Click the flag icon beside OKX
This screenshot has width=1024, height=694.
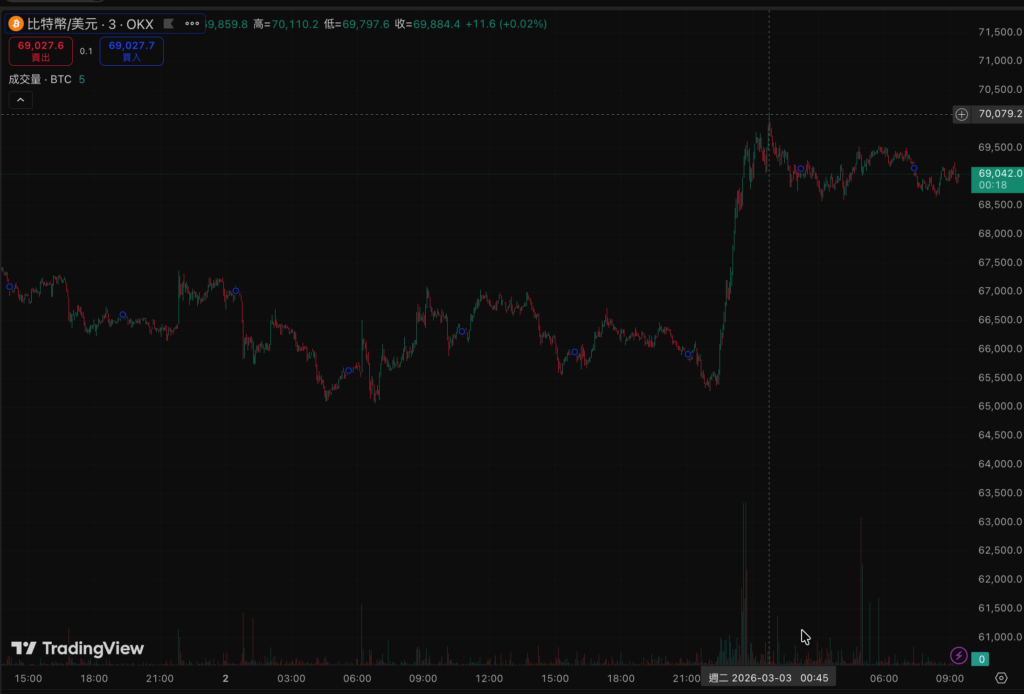[x=168, y=23]
